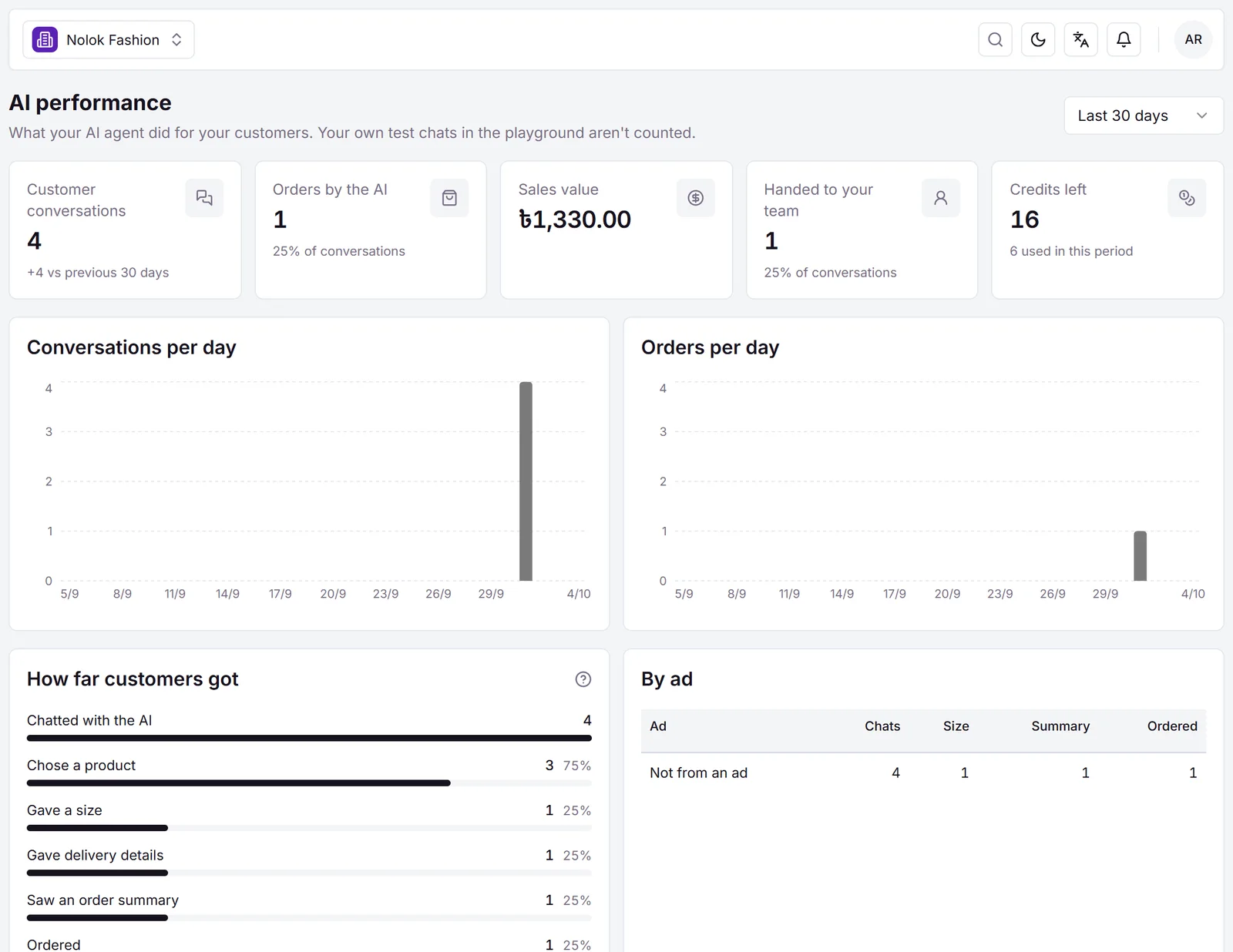The image size is (1233, 952).
Task: Open help icon for How far customers got
Action: click(583, 679)
